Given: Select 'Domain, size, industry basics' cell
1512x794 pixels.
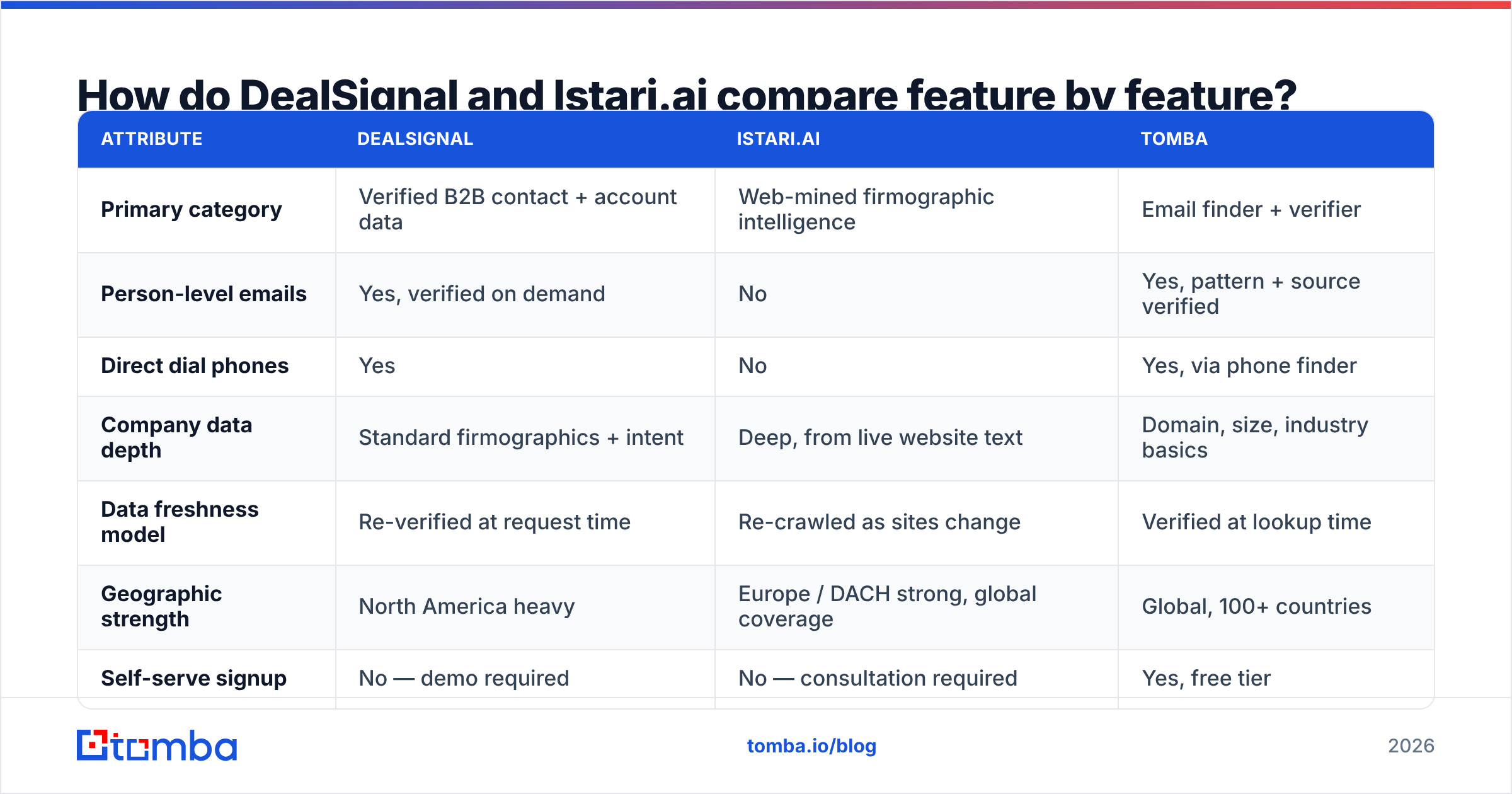Looking at the screenshot, I should [x=1255, y=437].
